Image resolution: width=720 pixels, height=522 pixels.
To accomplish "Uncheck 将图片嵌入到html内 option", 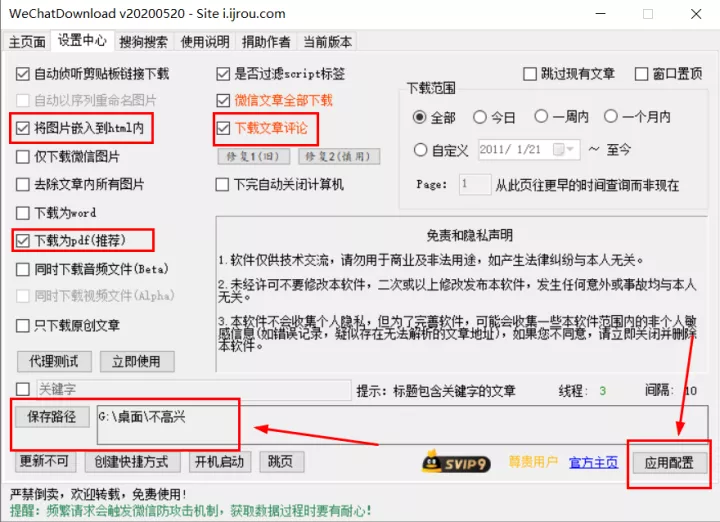I will 22,128.
